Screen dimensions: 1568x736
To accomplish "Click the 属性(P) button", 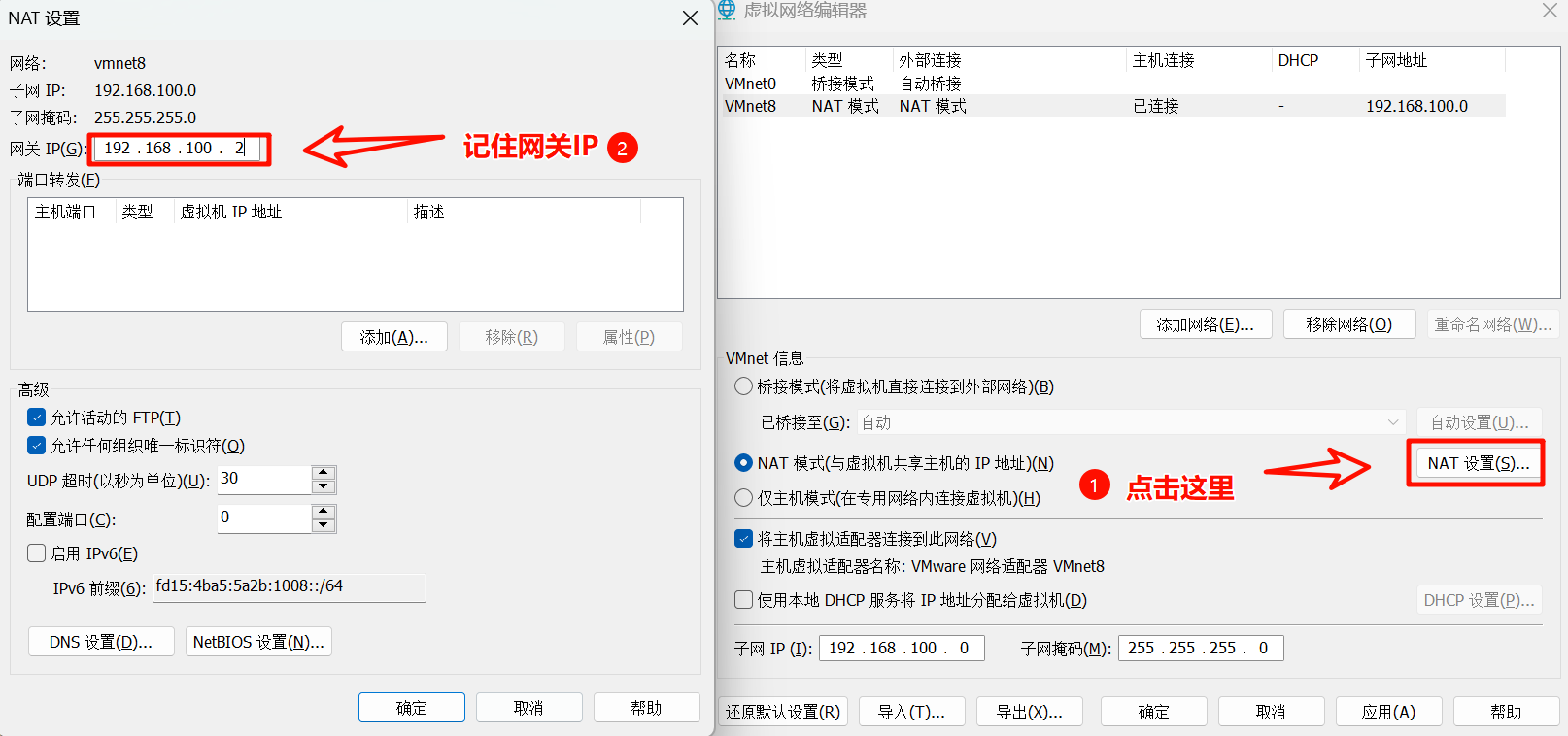I will 630,337.
